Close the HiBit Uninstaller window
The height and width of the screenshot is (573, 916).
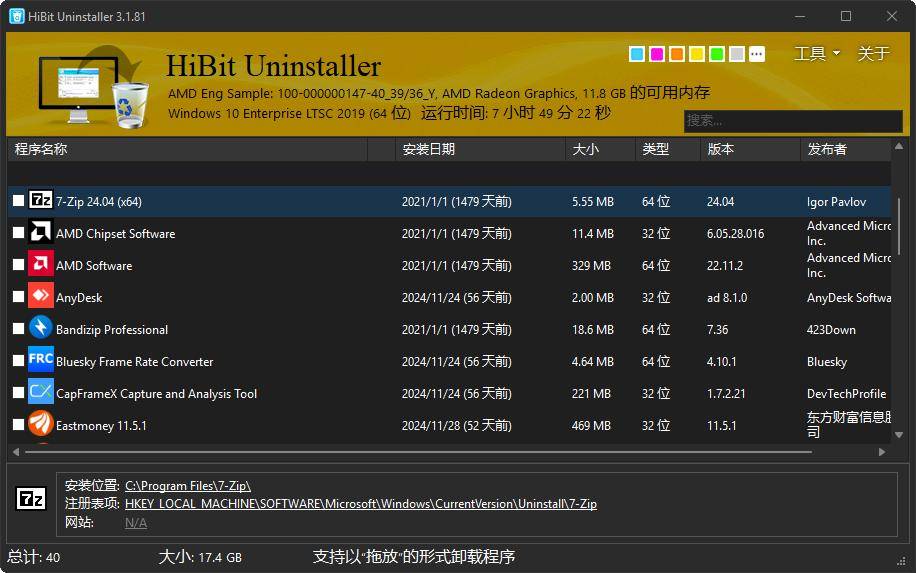pyautogui.click(x=891, y=16)
